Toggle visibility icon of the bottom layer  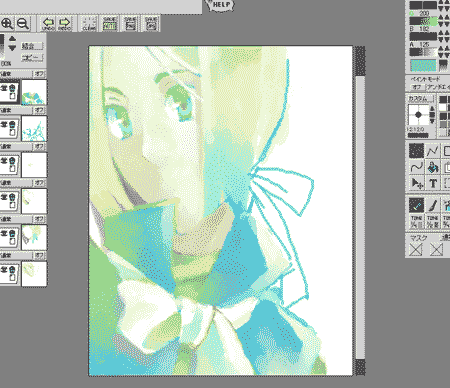pos(12,270)
